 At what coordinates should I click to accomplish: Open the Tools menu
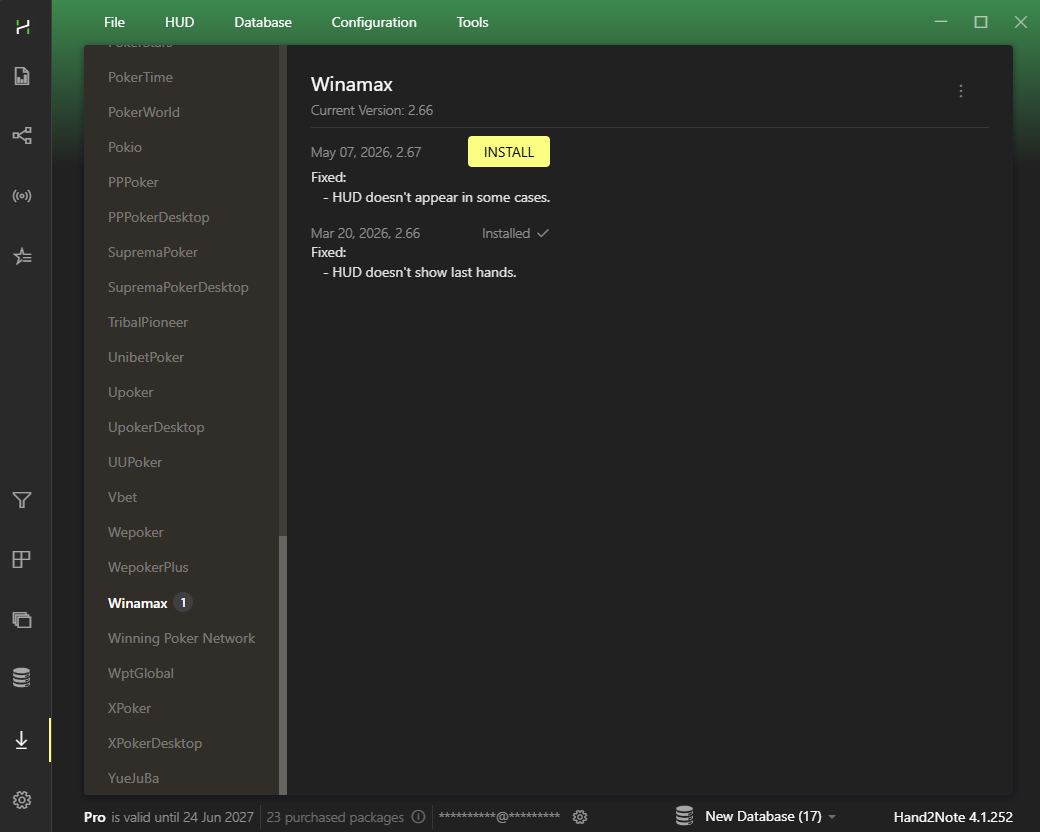click(x=472, y=23)
